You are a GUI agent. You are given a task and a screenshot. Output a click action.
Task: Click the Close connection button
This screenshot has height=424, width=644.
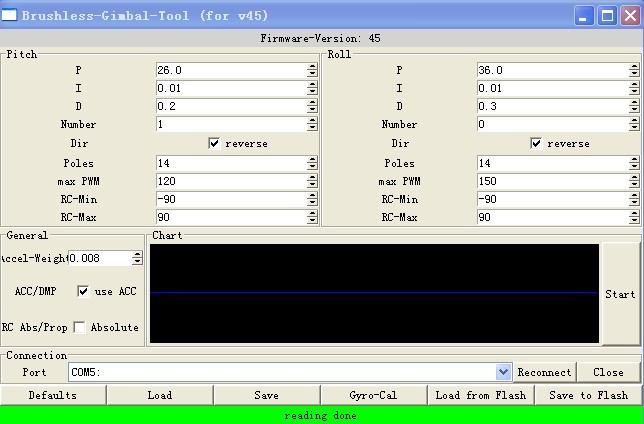pos(609,372)
